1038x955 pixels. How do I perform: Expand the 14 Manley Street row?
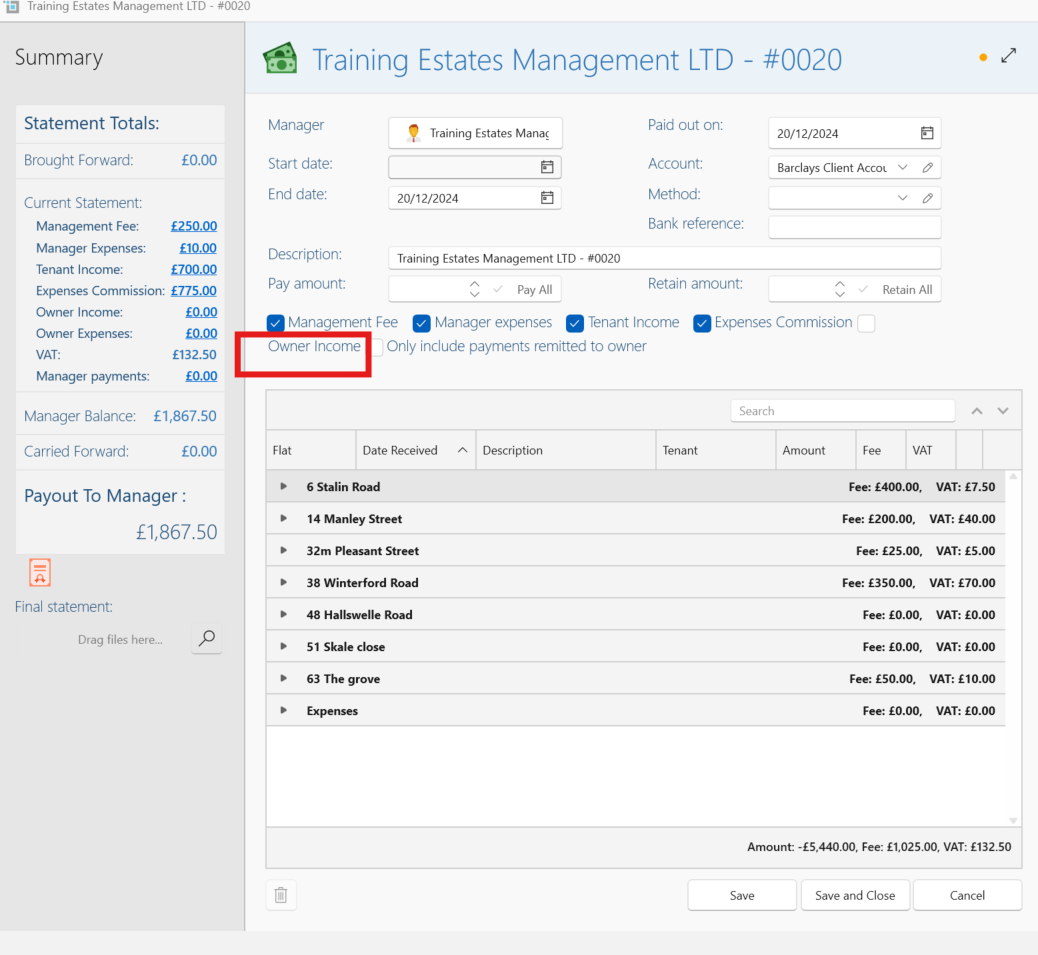click(x=283, y=518)
